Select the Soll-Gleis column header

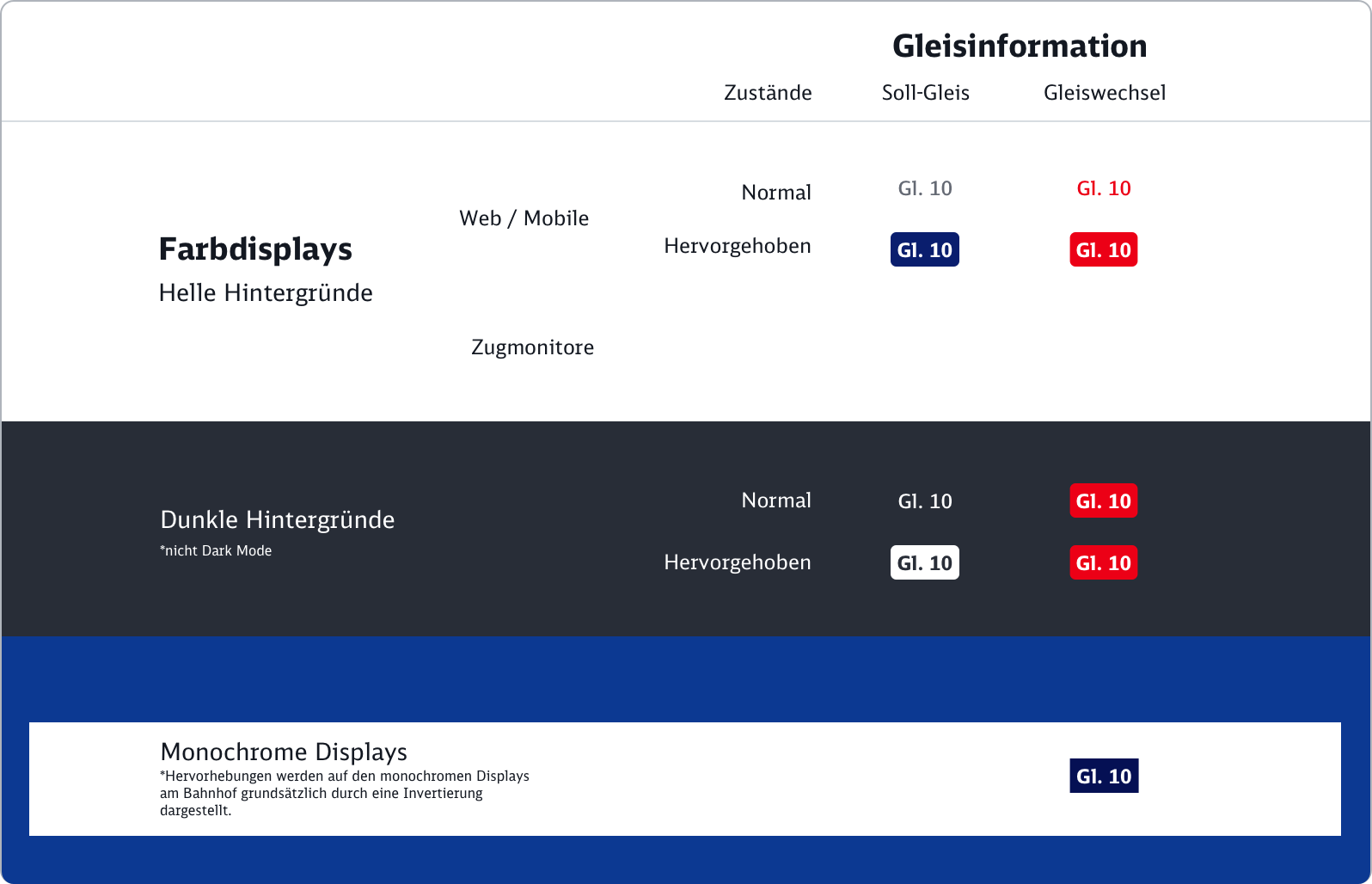[x=925, y=93]
